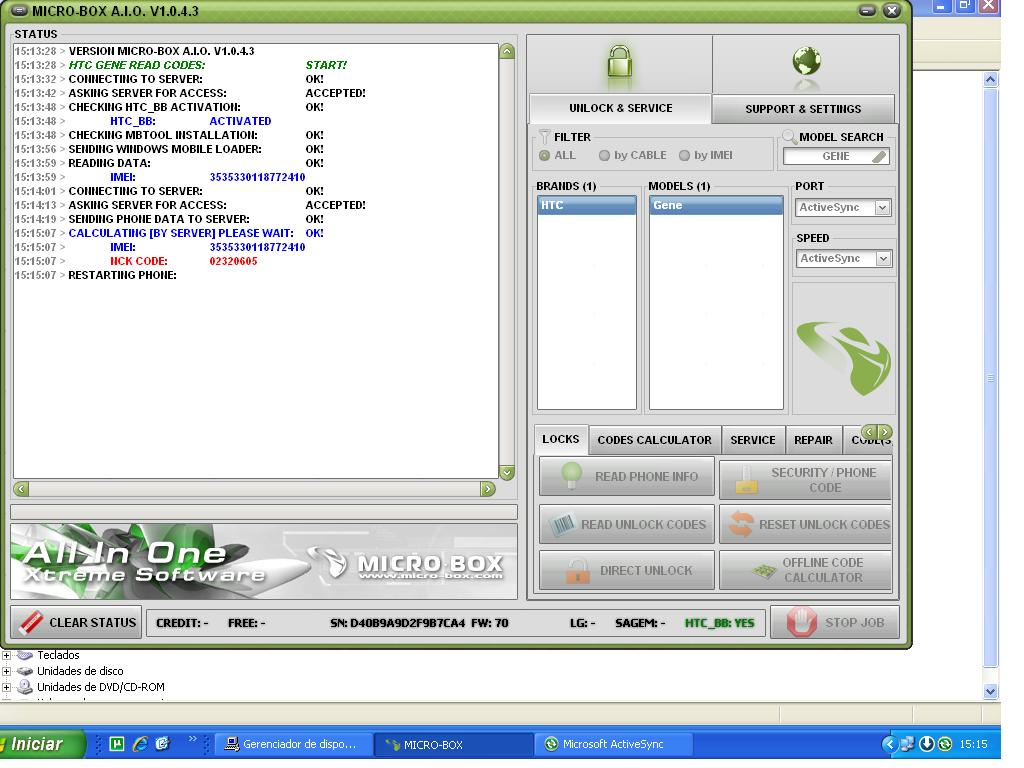Screen dimensions: 1024x768
Task: Click the CLEAR STATUS button
Action: tap(76, 623)
